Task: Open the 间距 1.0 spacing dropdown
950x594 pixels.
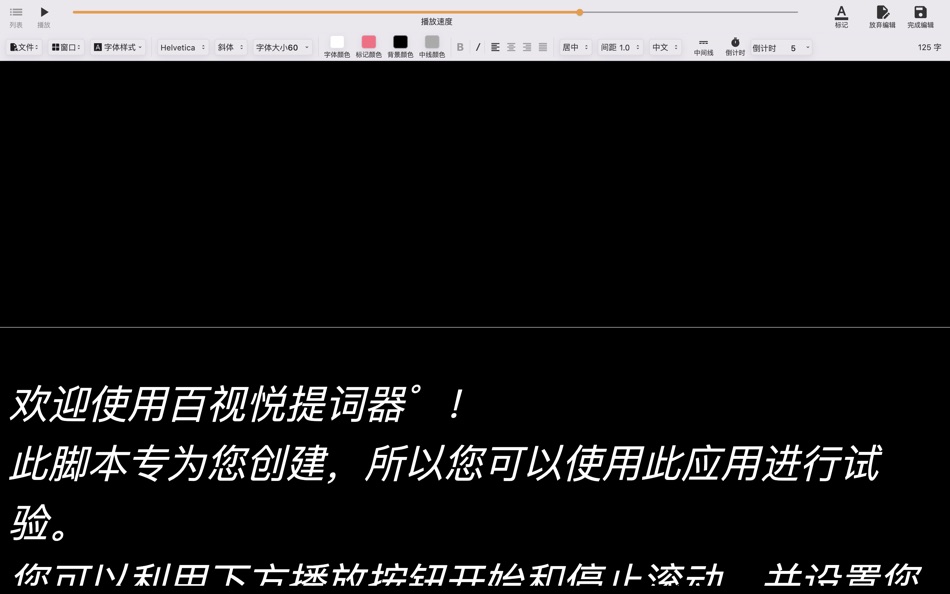Action: pos(620,47)
